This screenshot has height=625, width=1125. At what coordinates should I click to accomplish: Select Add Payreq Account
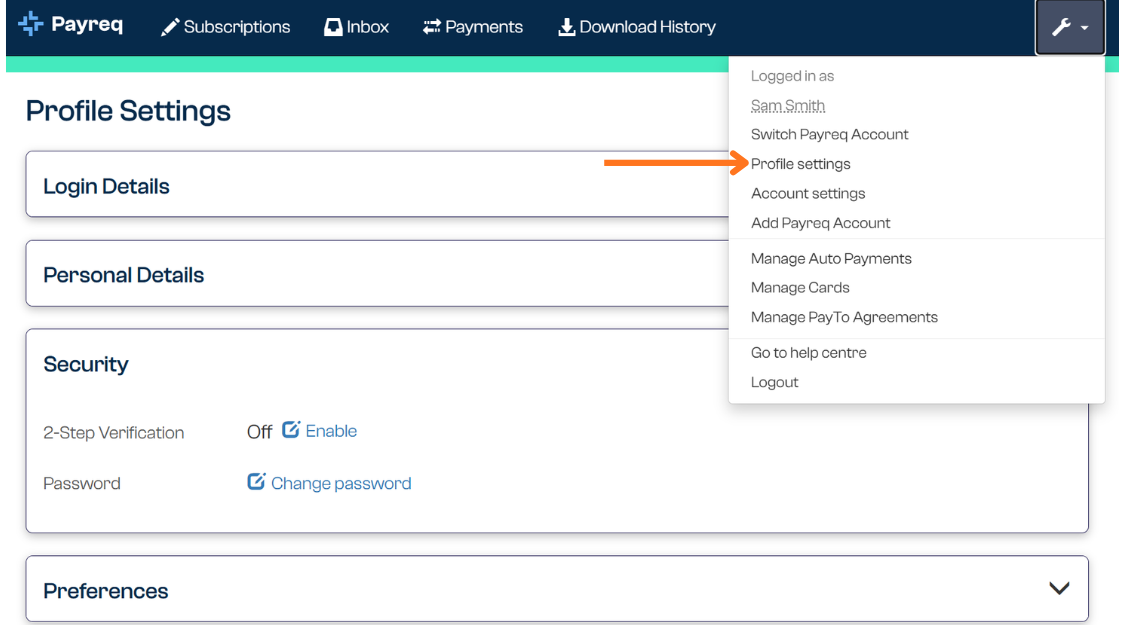821,223
